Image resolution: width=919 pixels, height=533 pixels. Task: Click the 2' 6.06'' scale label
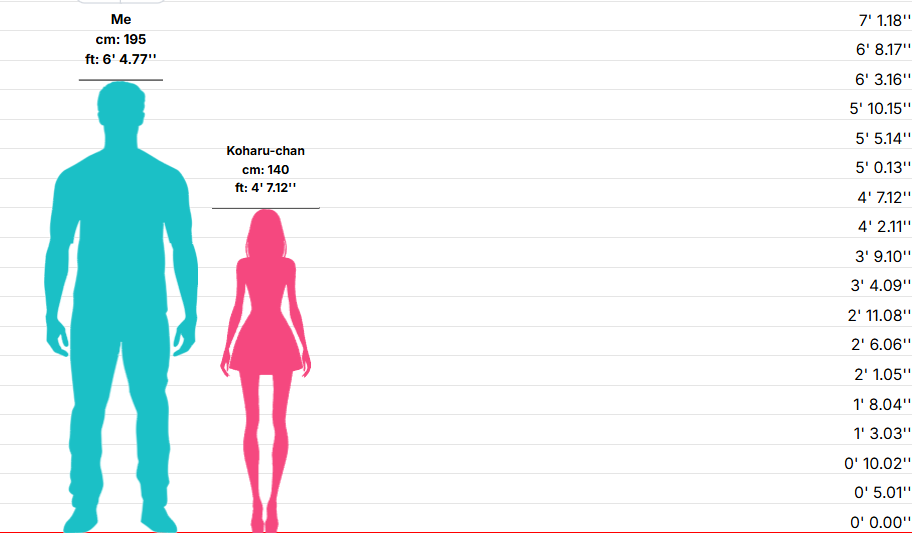pos(881,344)
